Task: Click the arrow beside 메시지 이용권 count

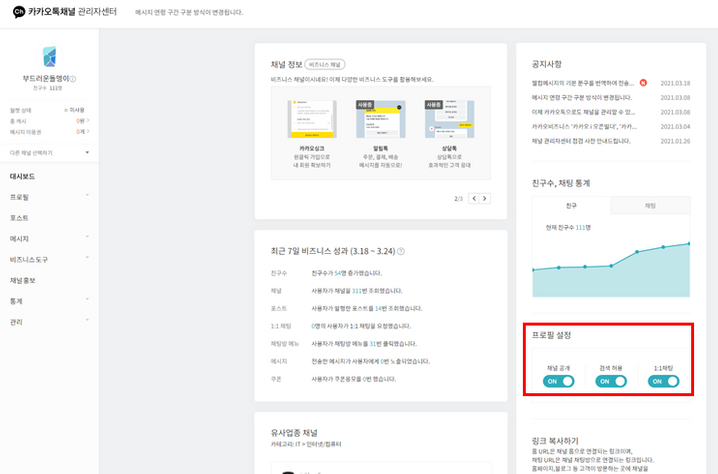Action: [88, 131]
